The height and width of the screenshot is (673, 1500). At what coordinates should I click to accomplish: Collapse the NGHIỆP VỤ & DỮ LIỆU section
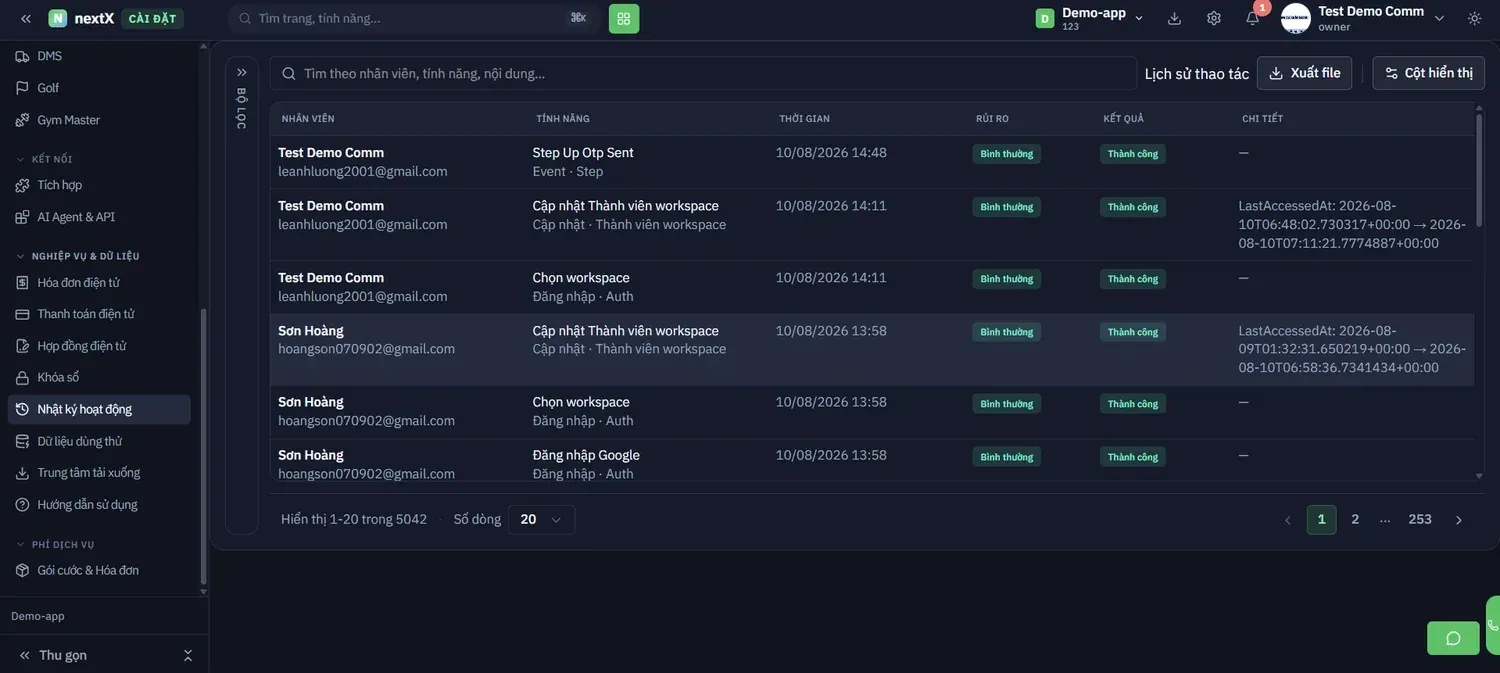(78, 256)
